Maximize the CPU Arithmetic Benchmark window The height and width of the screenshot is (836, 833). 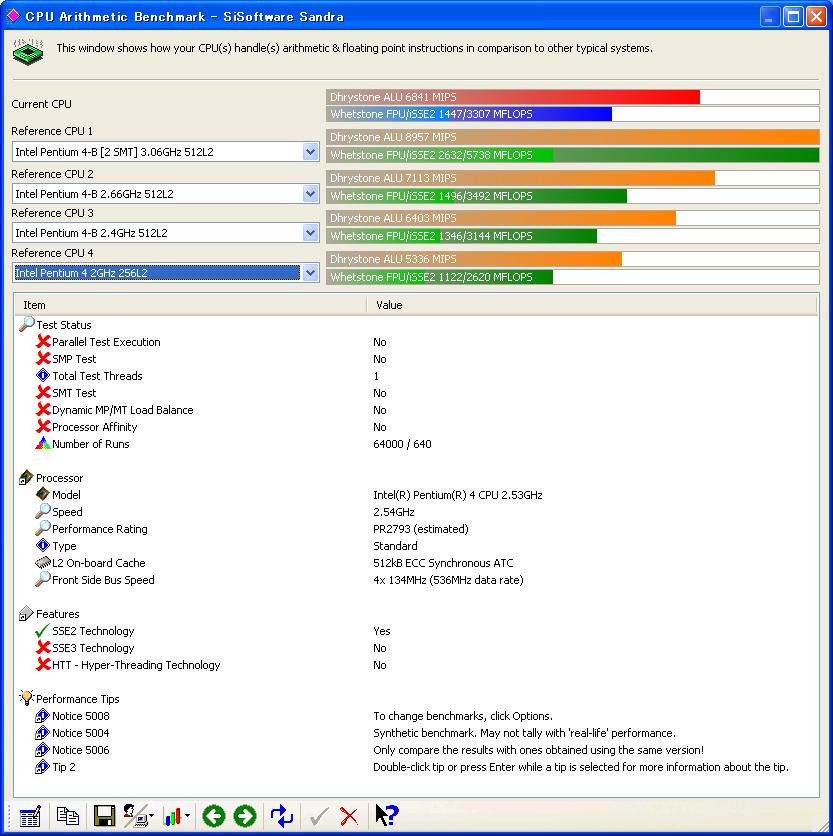click(x=793, y=17)
